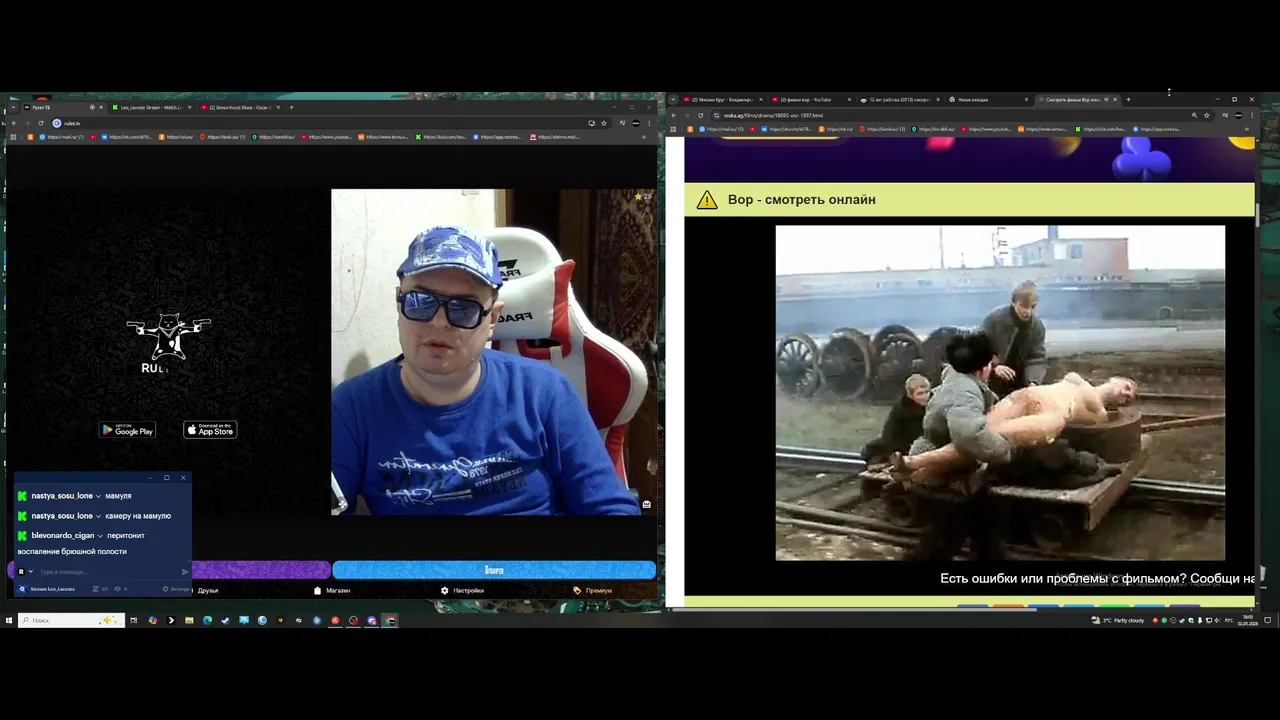Open the taskbar clock and date

coord(1248,620)
